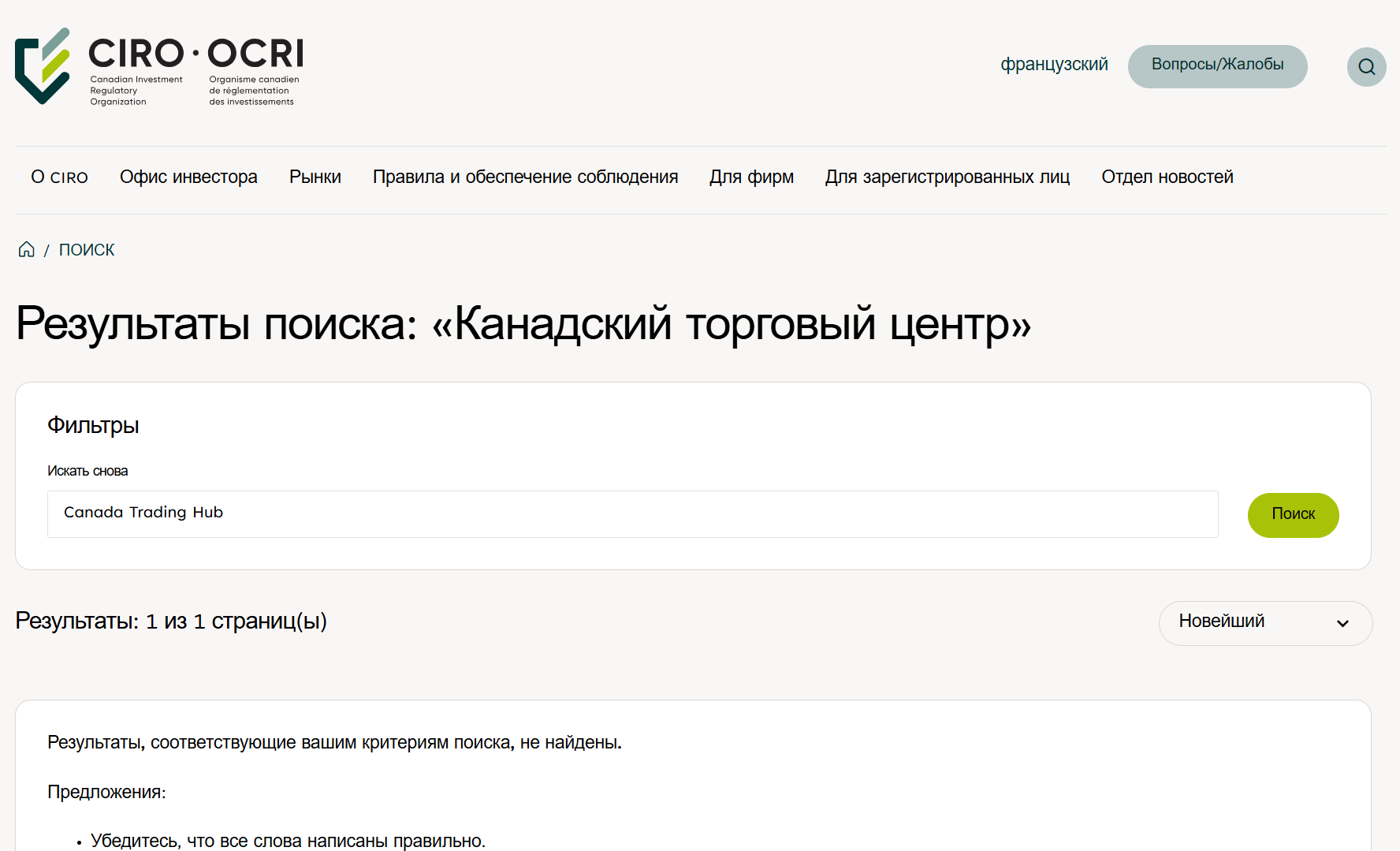Switch language via французский link

click(1054, 65)
